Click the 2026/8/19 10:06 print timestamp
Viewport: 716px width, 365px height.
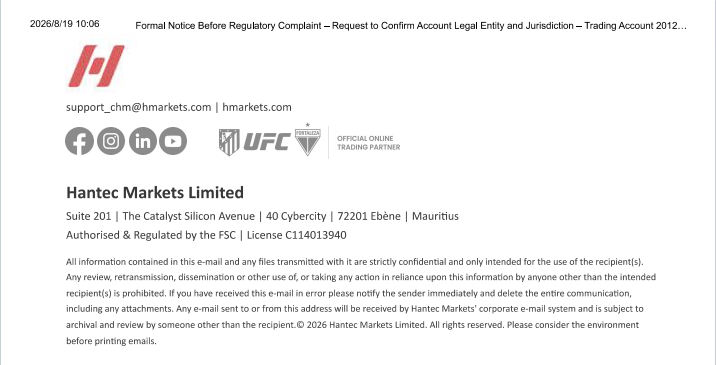[x=64, y=24]
